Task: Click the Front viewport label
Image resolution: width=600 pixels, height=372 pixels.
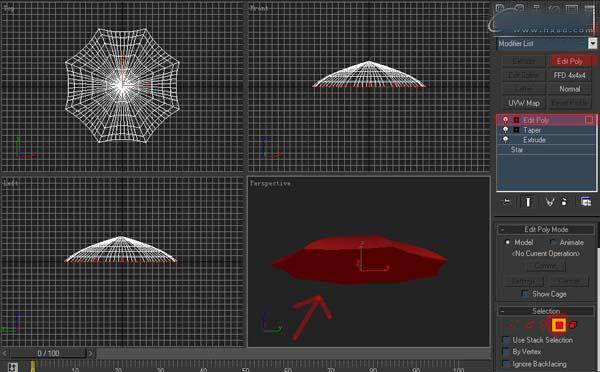Action: click(x=259, y=8)
